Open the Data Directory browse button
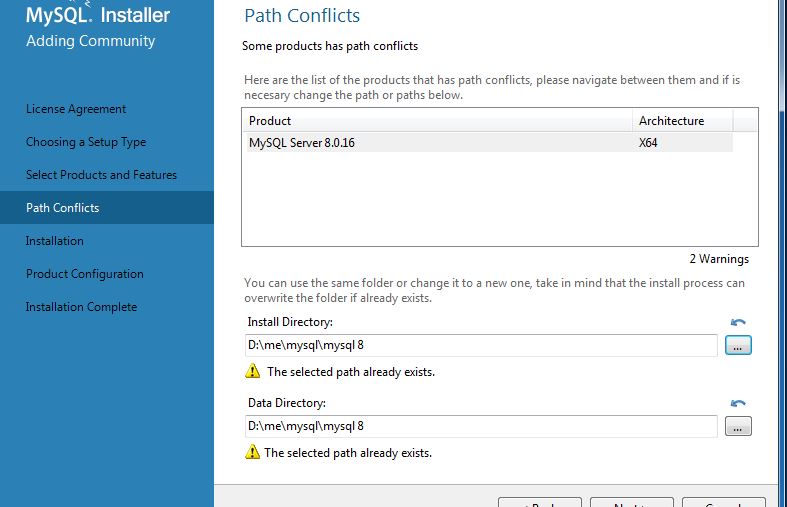The height and width of the screenshot is (507, 787). (x=738, y=426)
